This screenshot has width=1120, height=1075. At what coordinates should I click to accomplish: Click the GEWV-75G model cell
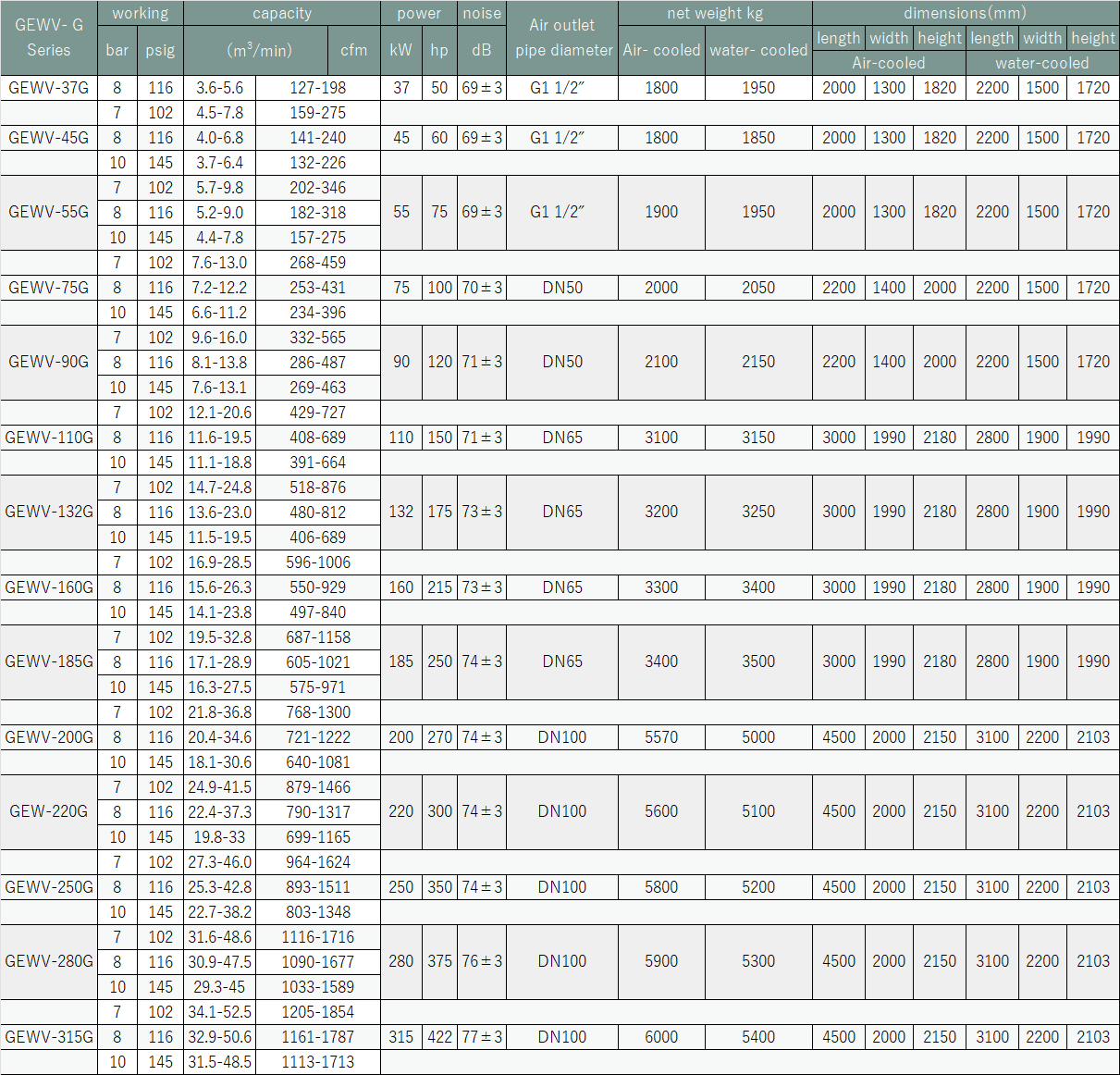coord(49,288)
